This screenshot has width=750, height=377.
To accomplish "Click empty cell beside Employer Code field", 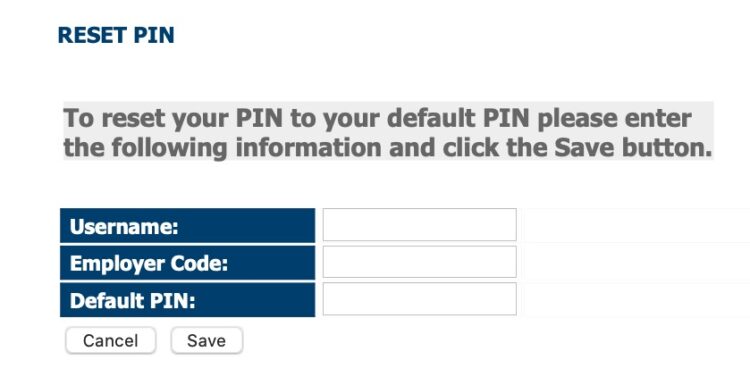I will (x=637, y=262).
